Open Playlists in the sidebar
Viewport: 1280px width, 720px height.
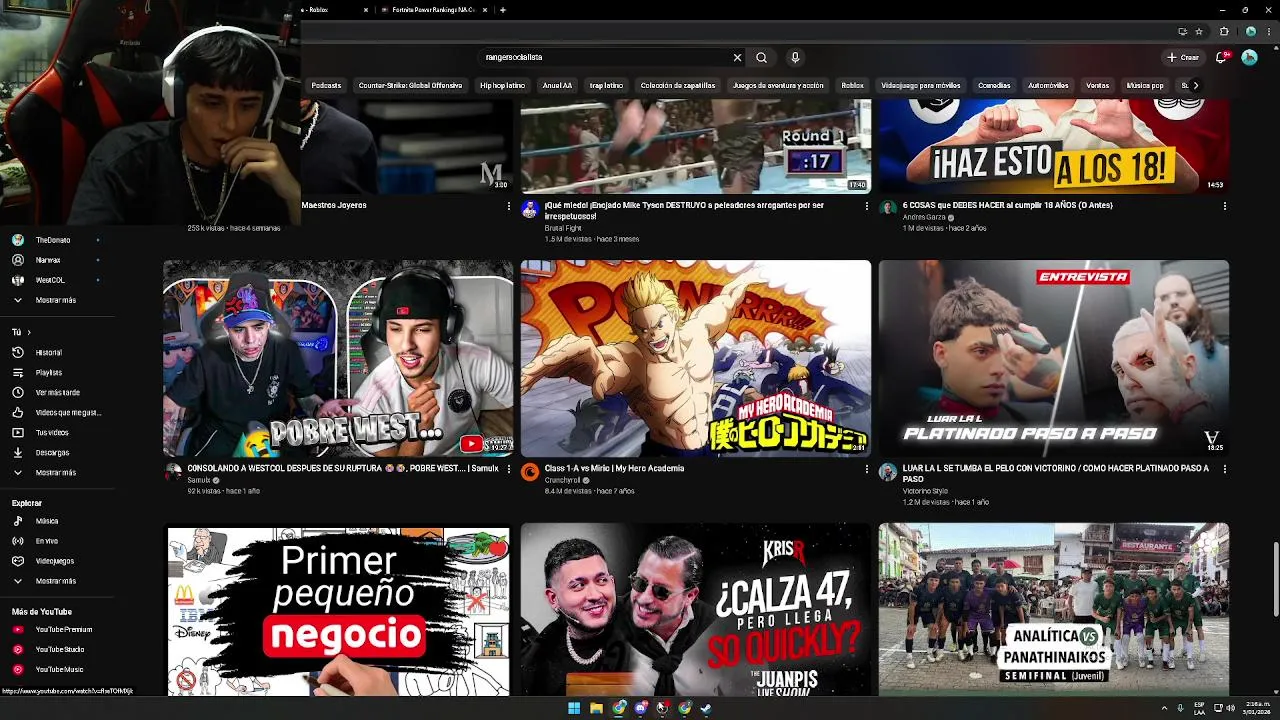(x=48, y=372)
